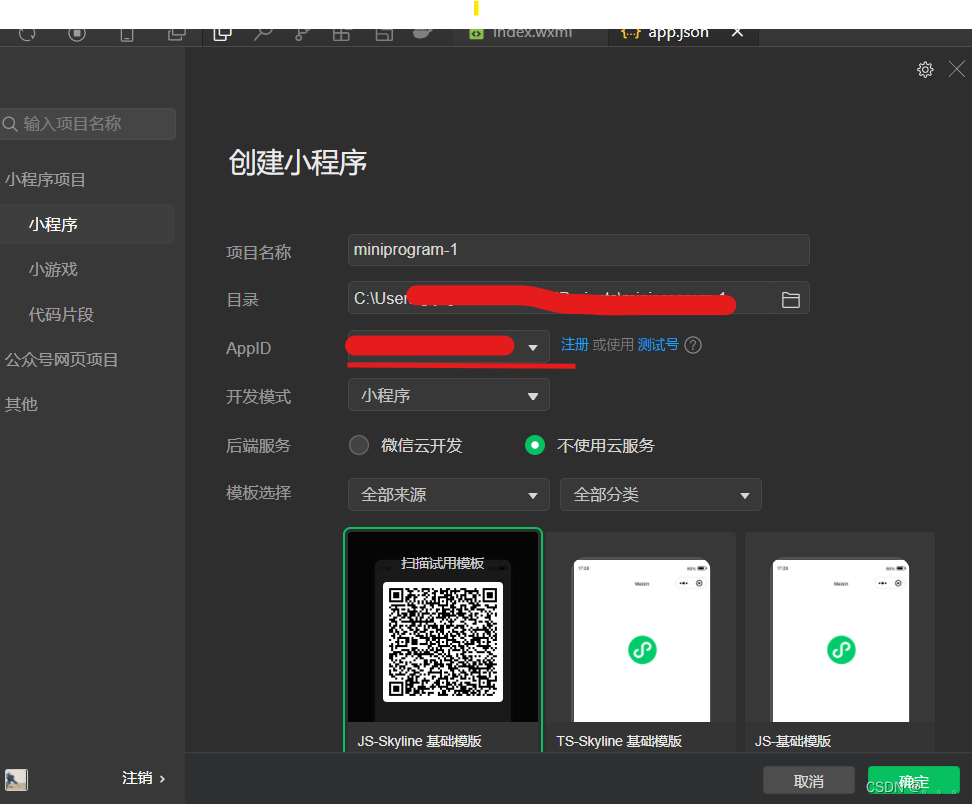
Task: Select 代码片段 in the left sidebar
Action: click(x=61, y=314)
